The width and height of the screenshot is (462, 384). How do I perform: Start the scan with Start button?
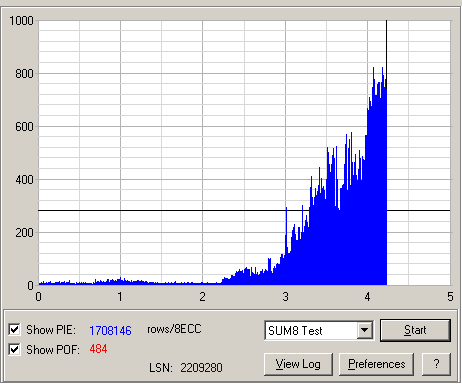[415, 330]
